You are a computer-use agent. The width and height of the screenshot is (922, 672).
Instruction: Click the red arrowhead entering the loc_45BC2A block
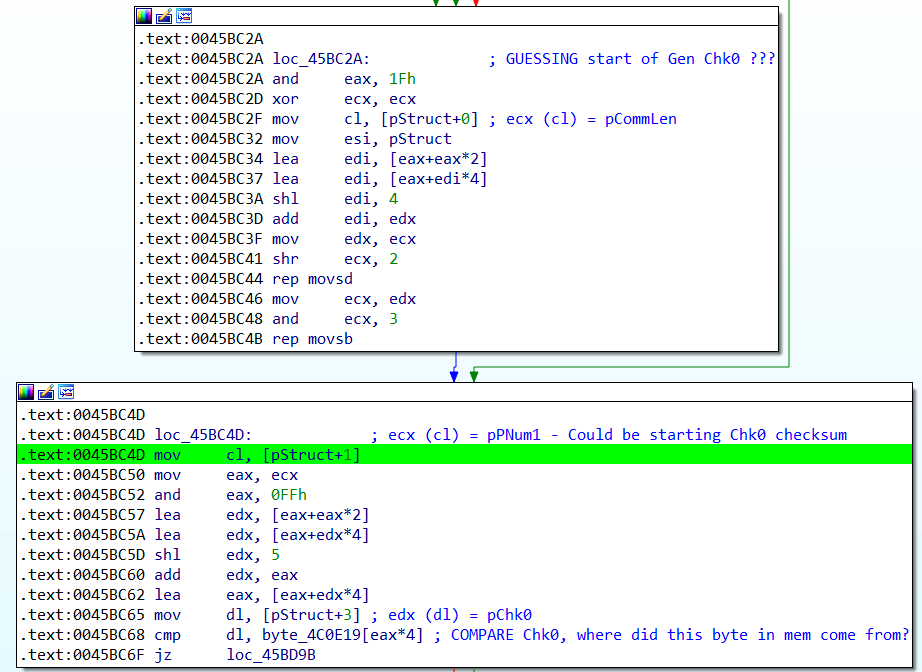[x=475, y=3]
